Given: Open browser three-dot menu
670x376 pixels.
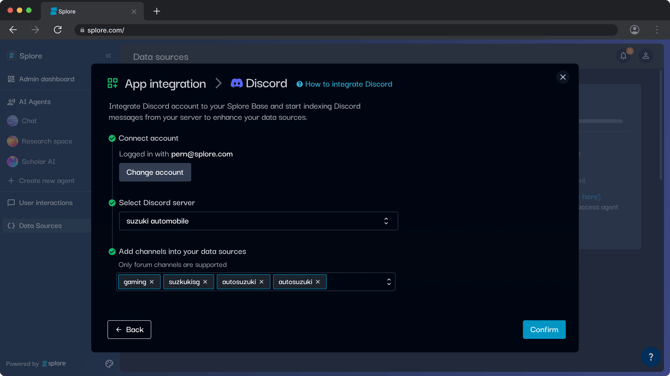Looking at the screenshot, I should point(657,30).
